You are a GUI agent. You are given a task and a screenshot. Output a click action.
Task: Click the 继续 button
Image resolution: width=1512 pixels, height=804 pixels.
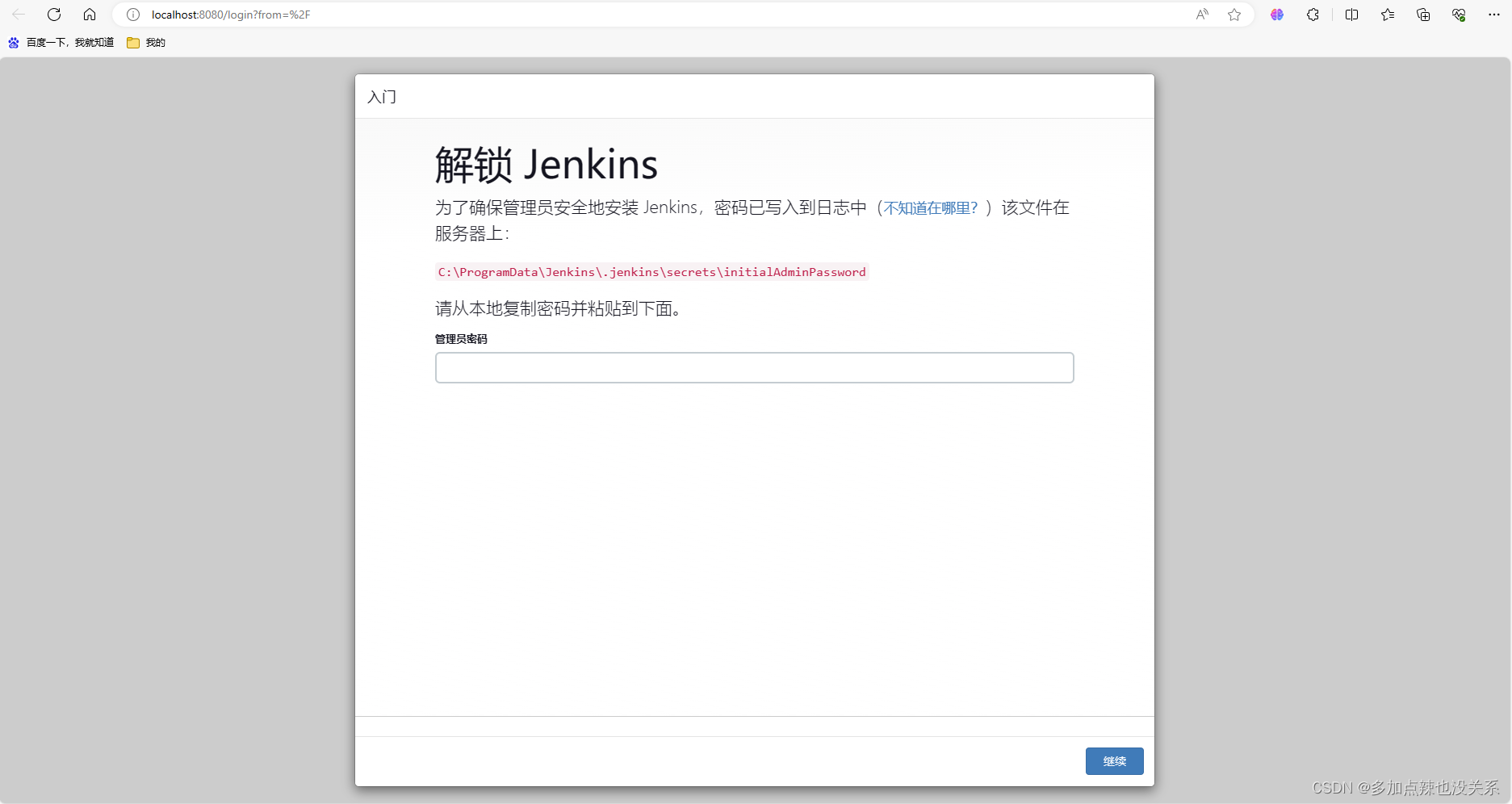tap(1114, 761)
